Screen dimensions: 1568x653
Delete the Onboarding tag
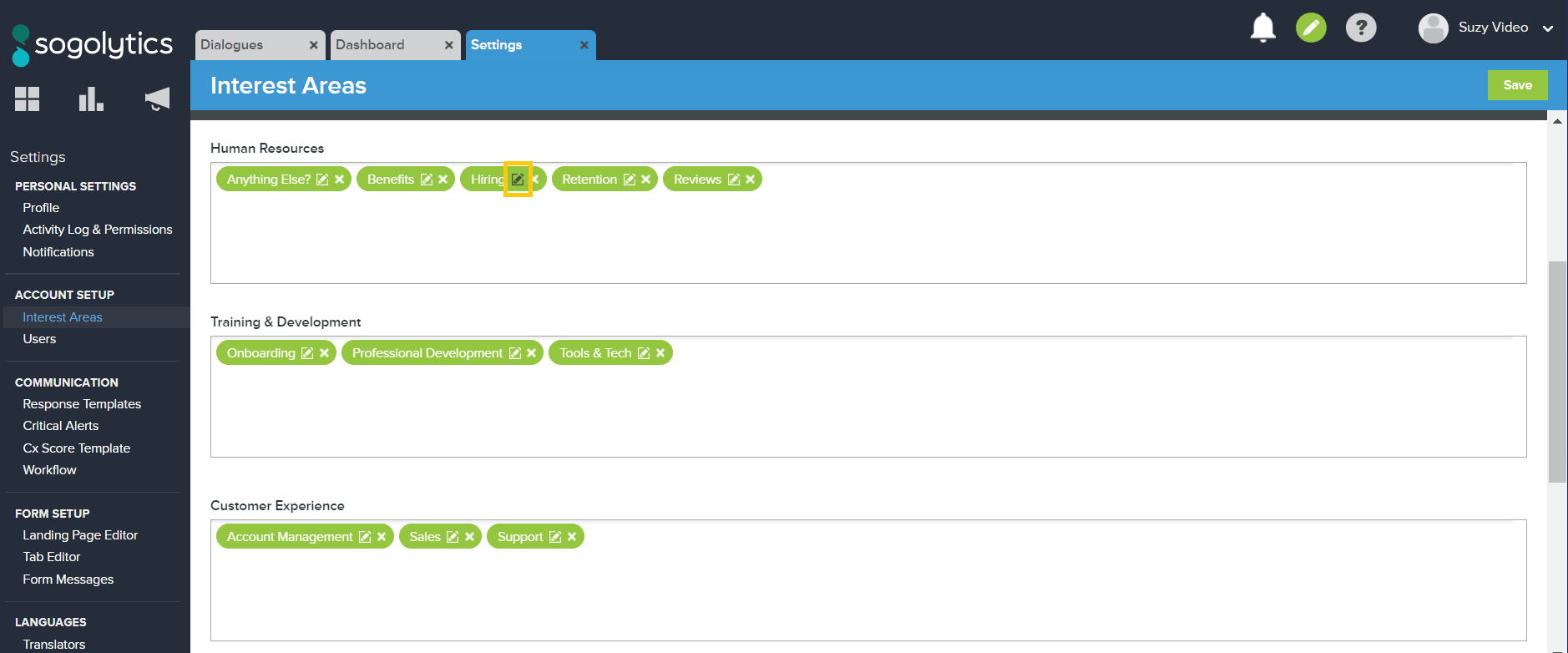coord(324,353)
